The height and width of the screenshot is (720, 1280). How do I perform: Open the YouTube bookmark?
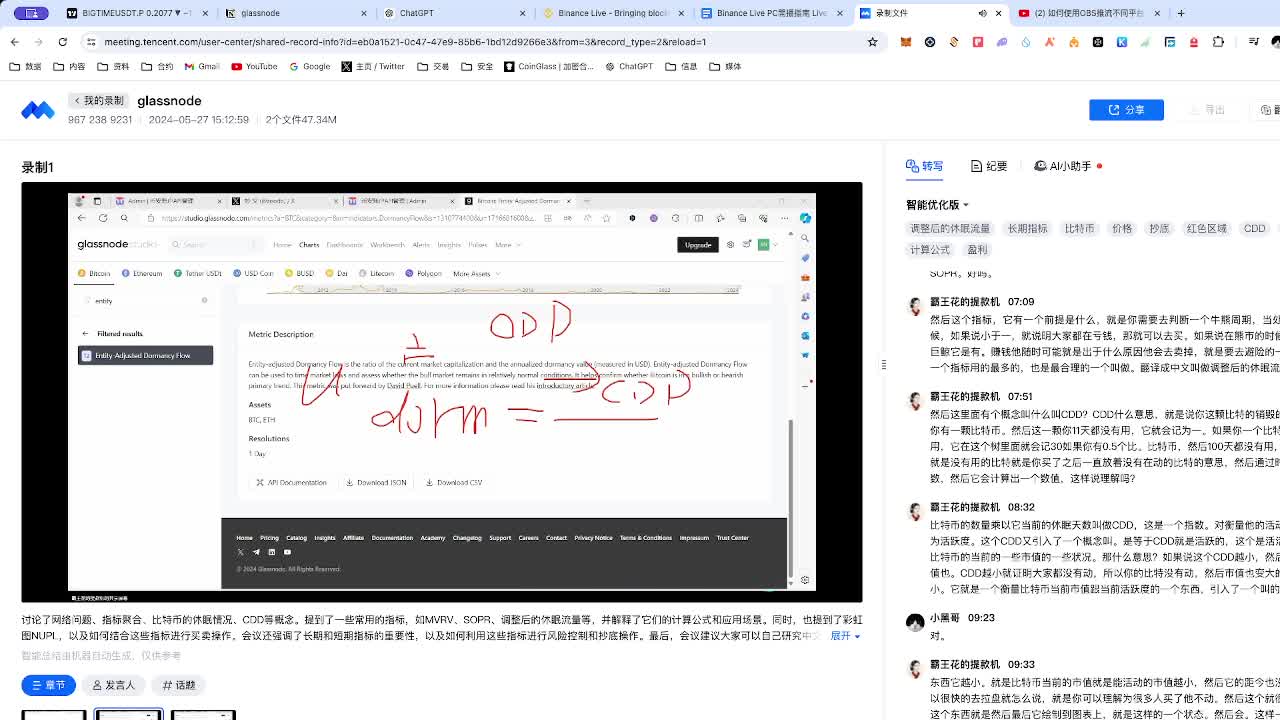click(254, 66)
